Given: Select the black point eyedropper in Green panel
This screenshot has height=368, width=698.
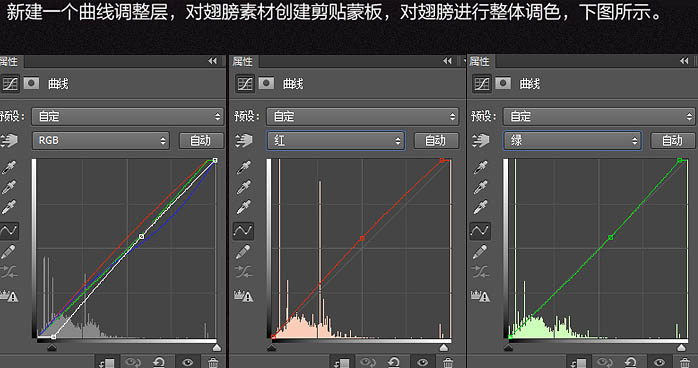Looking at the screenshot, I should (x=480, y=167).
